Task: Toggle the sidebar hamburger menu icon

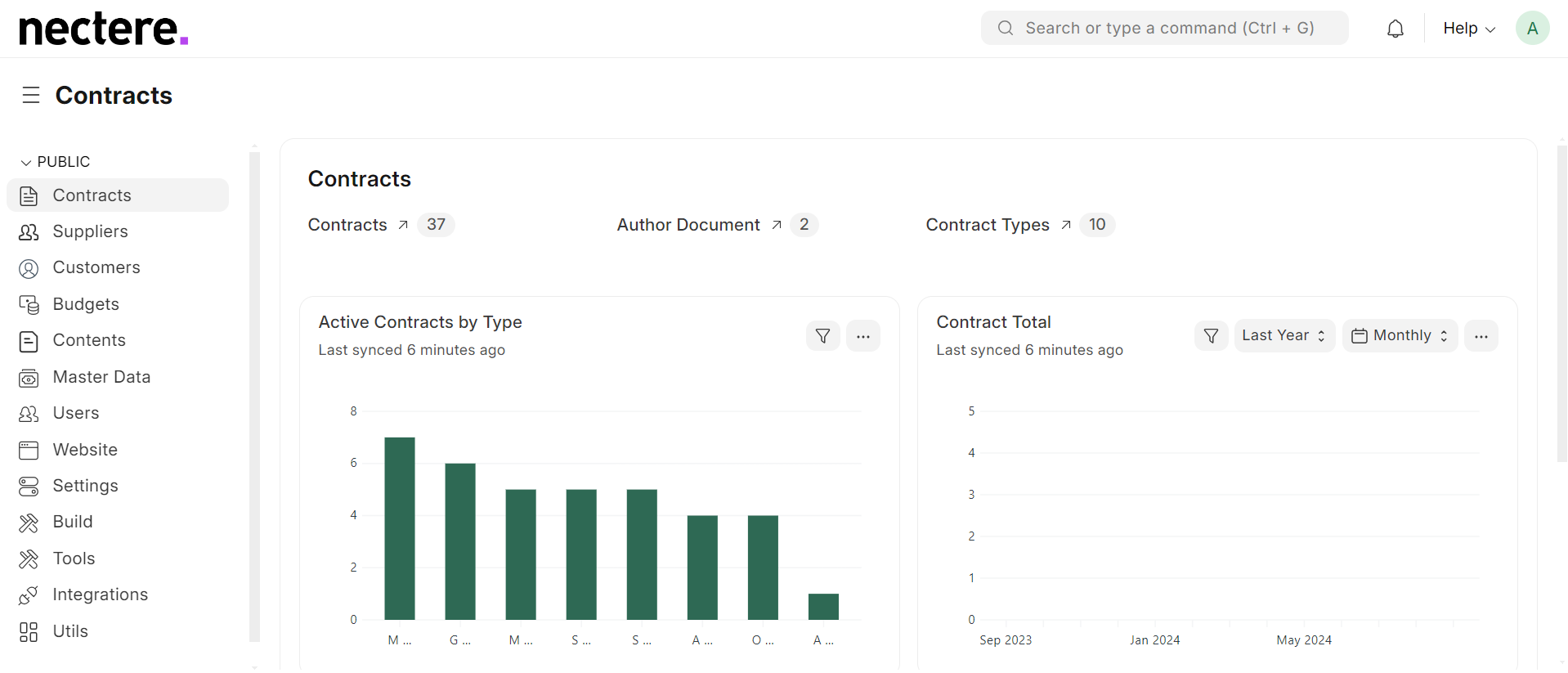Action: 31,96
